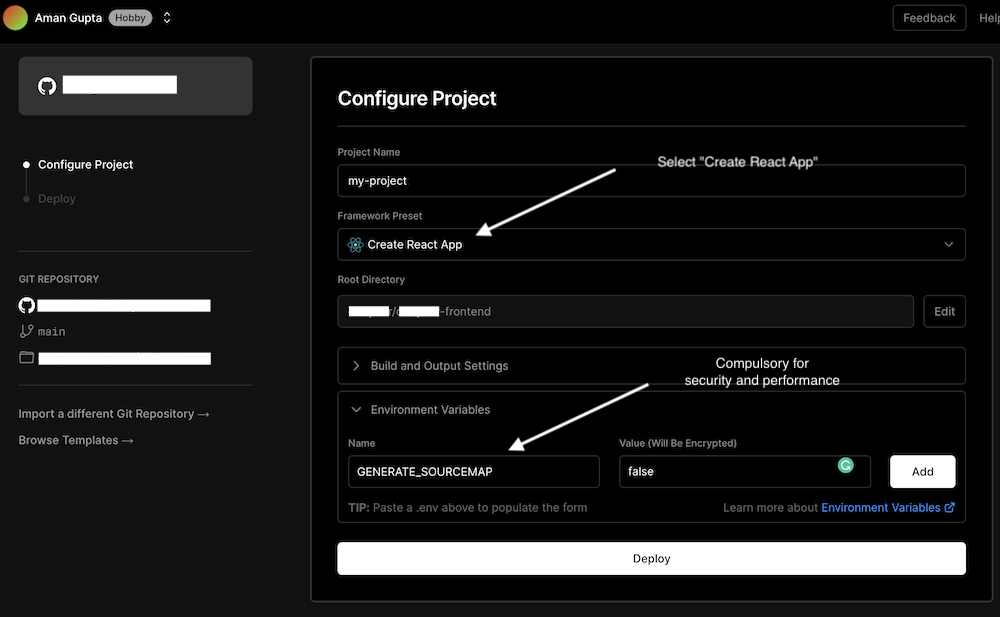
Task: Click Add to save environment variable
Action: pyautogui.click(x=922, y=472)
